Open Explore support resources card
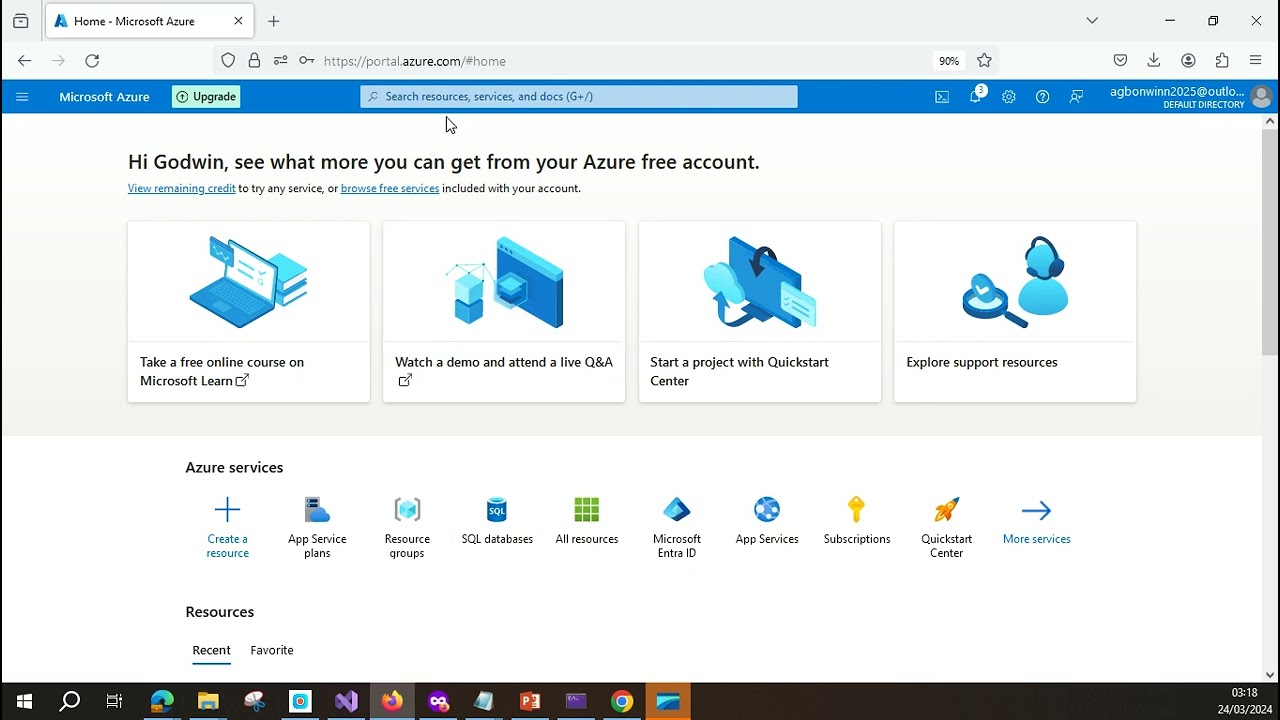 click(x=1015, y=312)
